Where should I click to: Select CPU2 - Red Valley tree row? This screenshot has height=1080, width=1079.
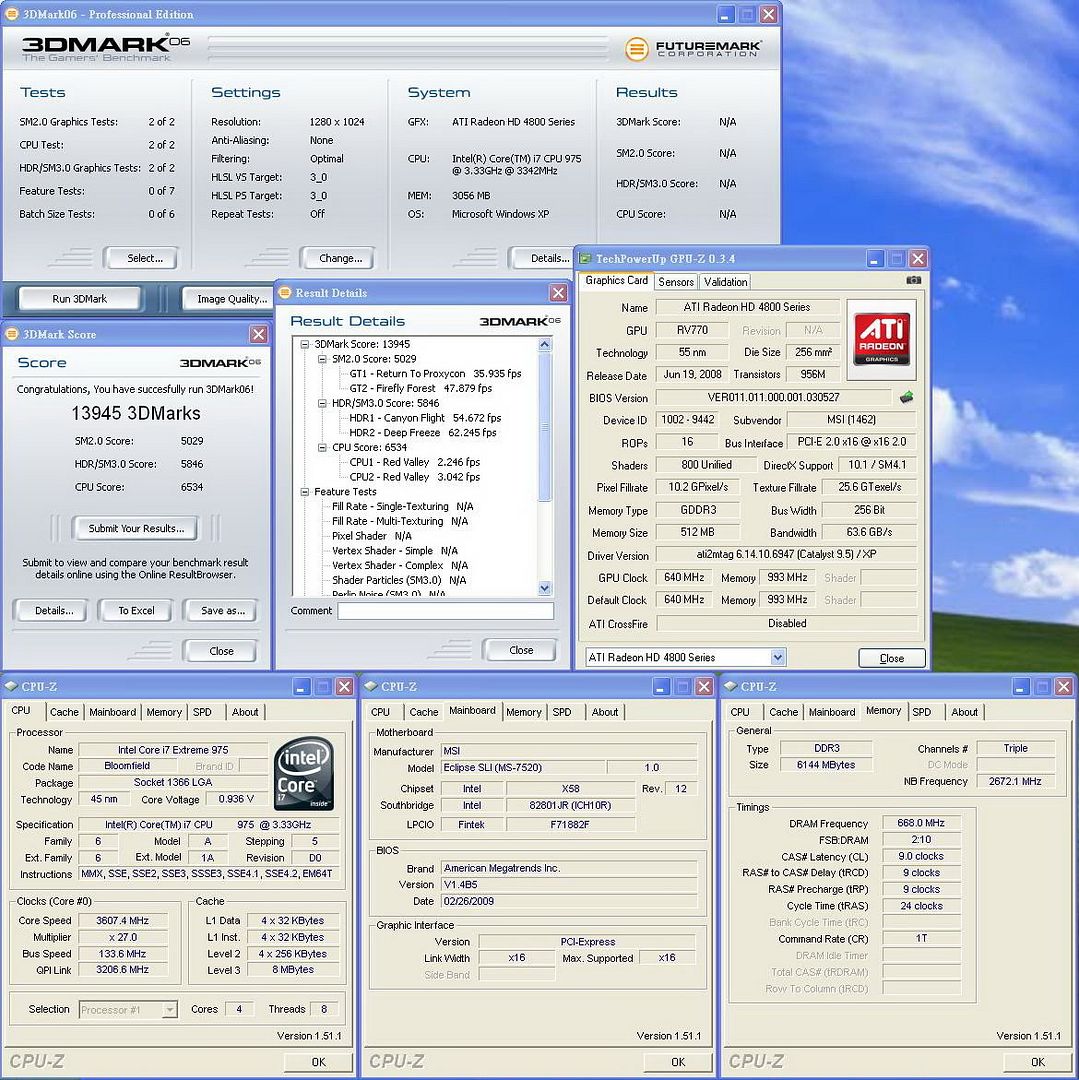[415, 477]
